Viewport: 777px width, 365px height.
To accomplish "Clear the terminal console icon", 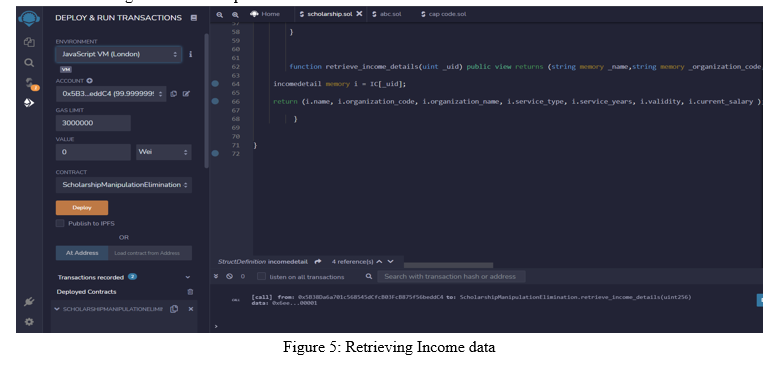I will click(x=229, y=276).
